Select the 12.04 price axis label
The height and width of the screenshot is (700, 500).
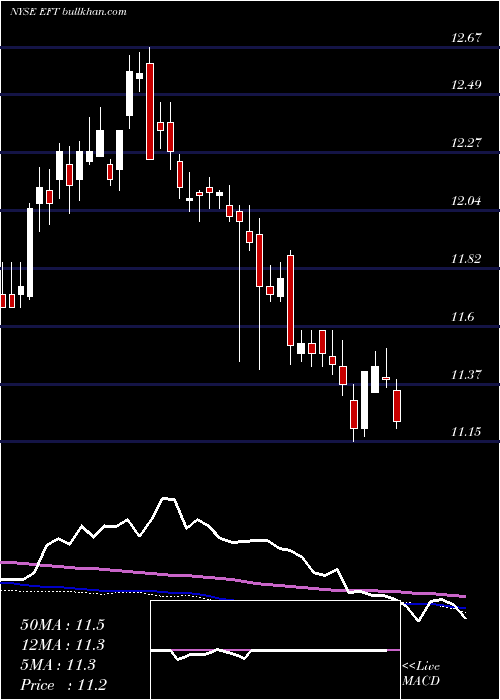(466, 201)
